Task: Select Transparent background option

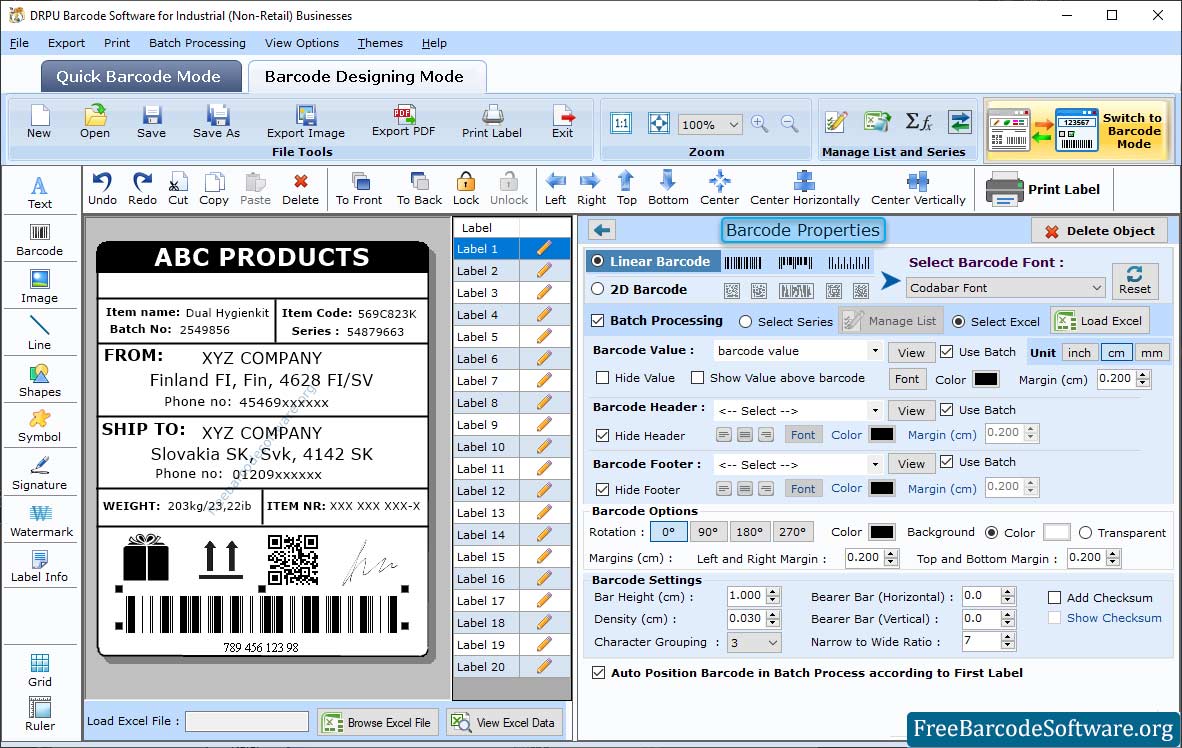Action: [x=1086, y=532]
